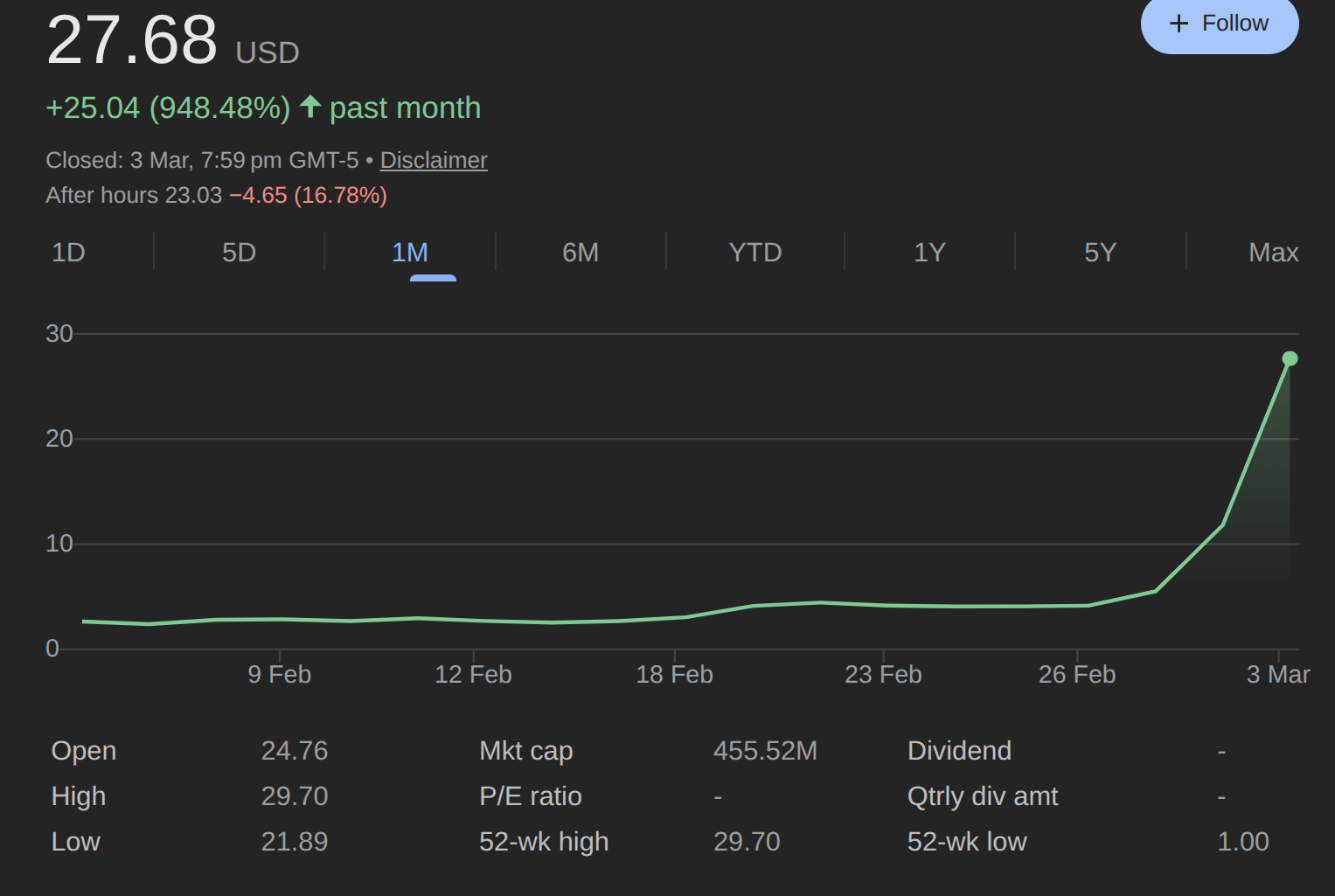Click the Dividend label

coord(959,751)
